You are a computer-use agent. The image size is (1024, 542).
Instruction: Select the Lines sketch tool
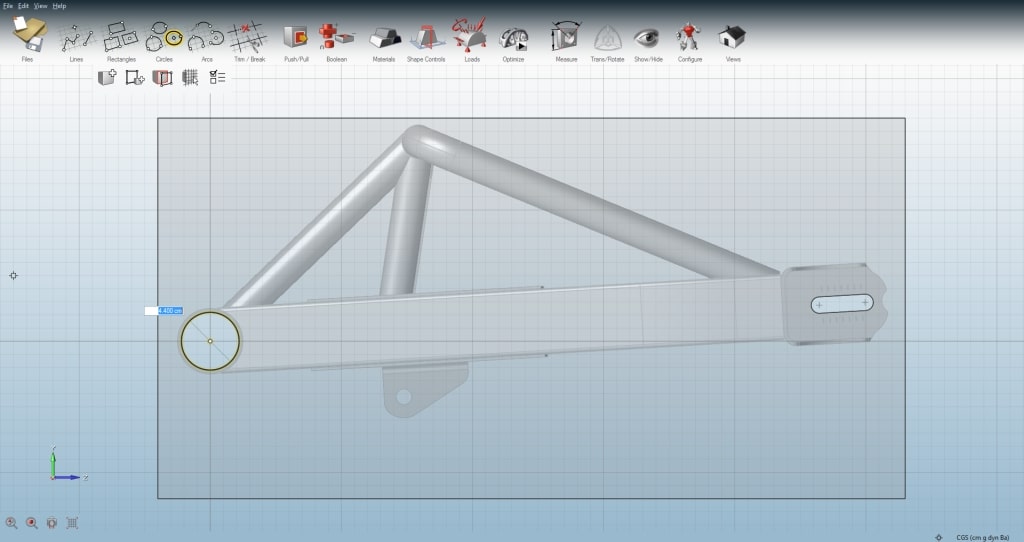point(77,38)
